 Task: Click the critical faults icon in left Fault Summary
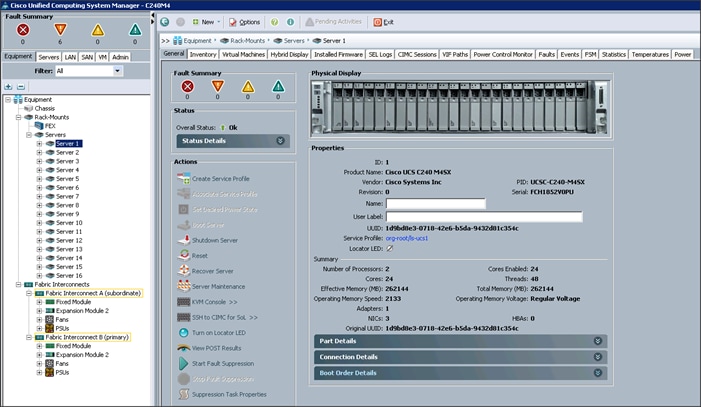pos(22,30)
